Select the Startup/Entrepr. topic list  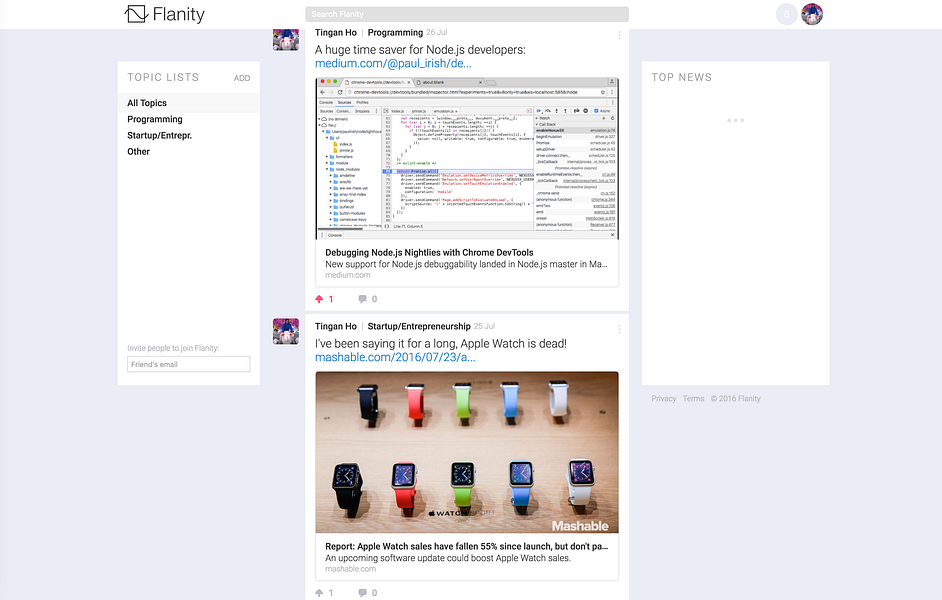(159, 136)
